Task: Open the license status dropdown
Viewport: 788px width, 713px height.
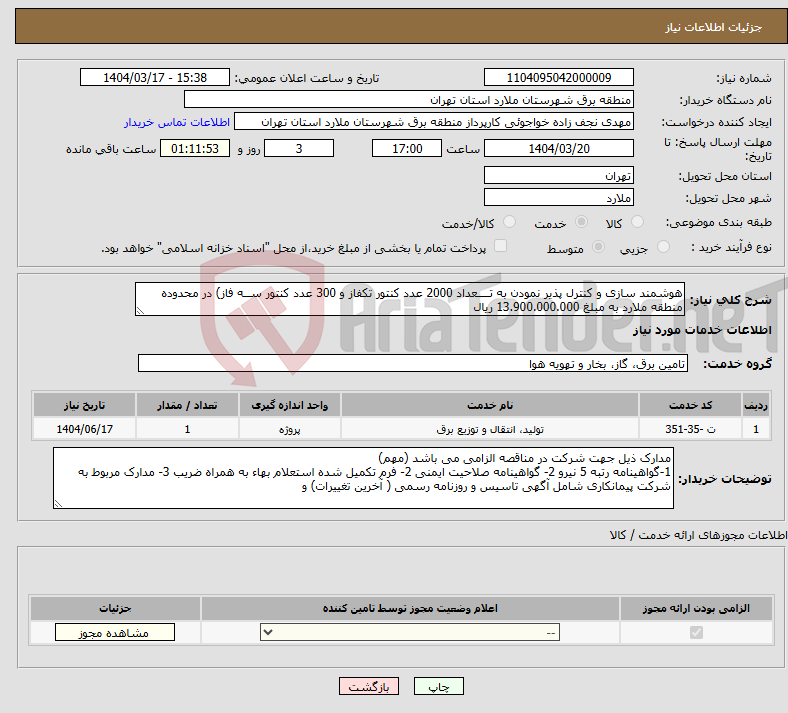Action: (x=410, y=632)
